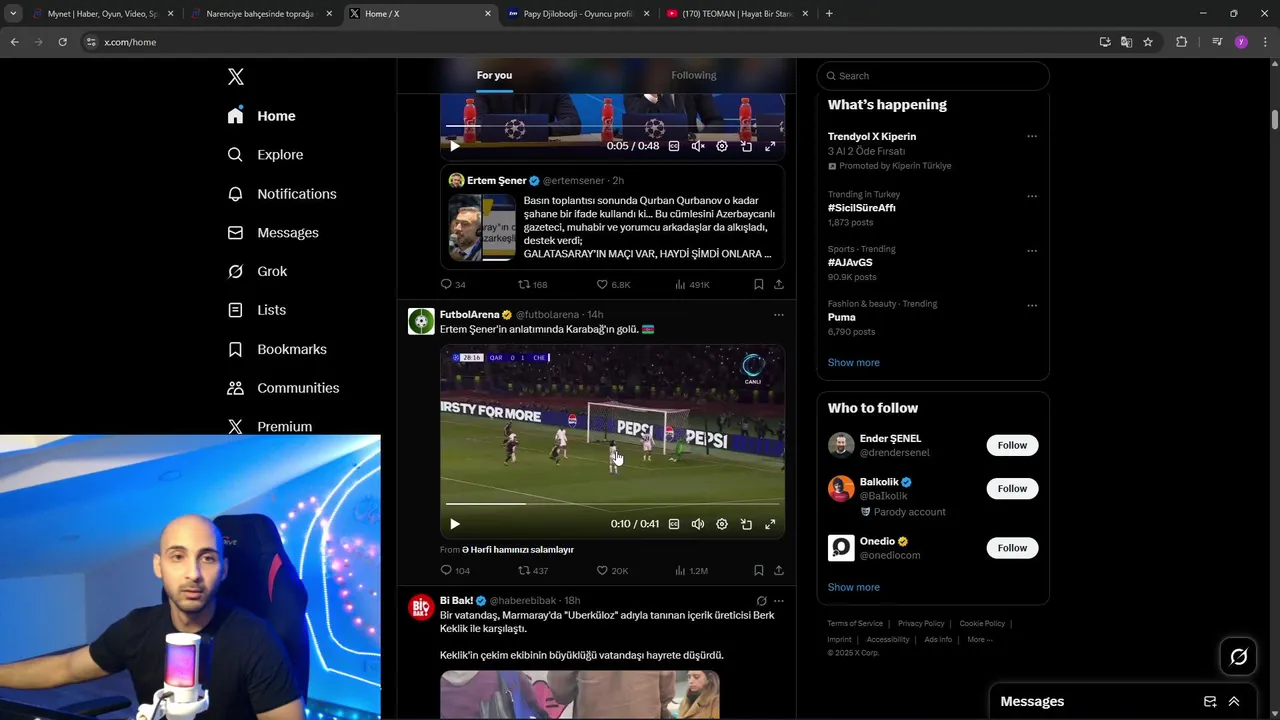The width and height of the screenshot is (1280, 720).
Task: Open Premium from the sidebar
Action: (x=270, y=426)
